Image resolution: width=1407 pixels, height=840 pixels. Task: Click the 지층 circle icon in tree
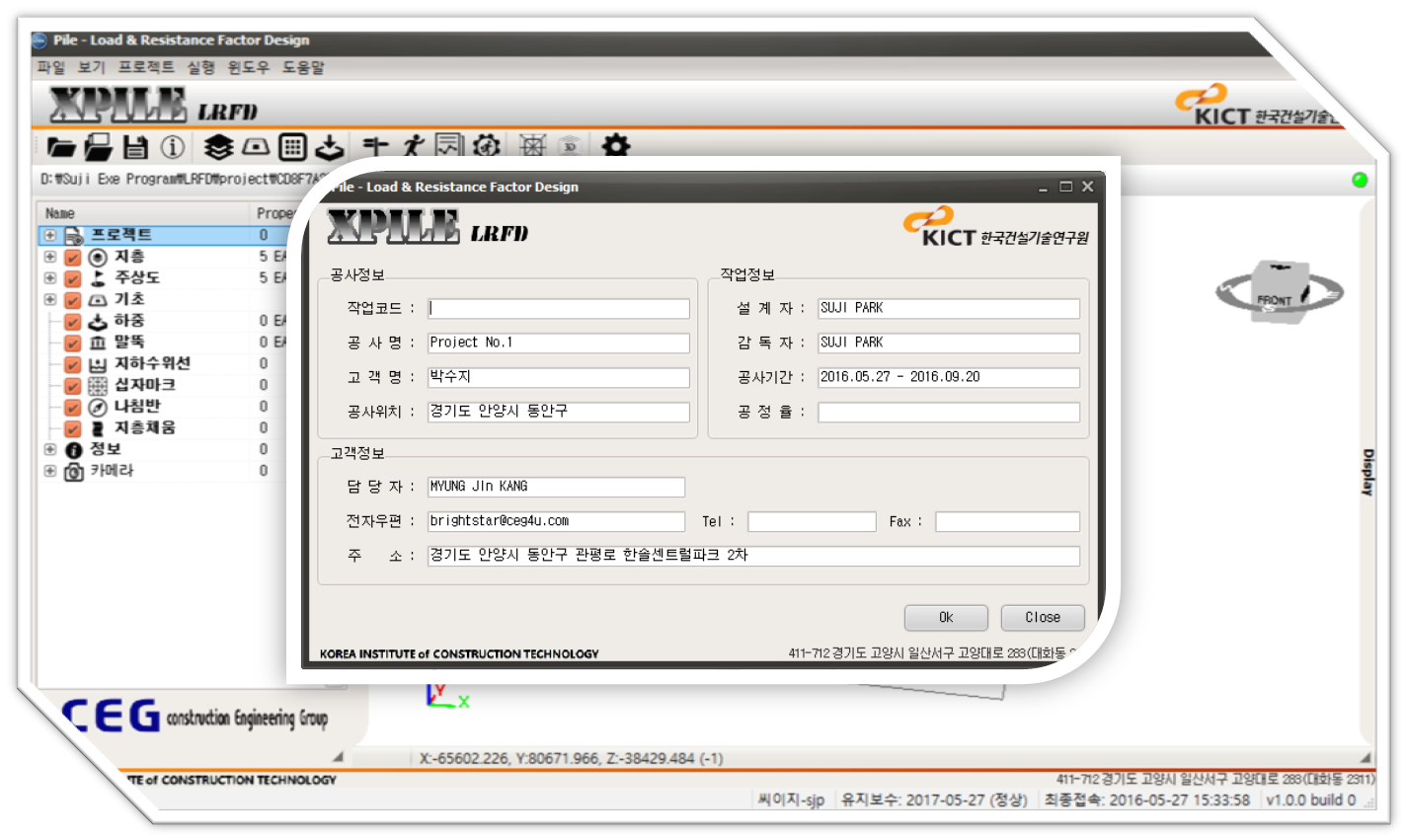[98, 257]
